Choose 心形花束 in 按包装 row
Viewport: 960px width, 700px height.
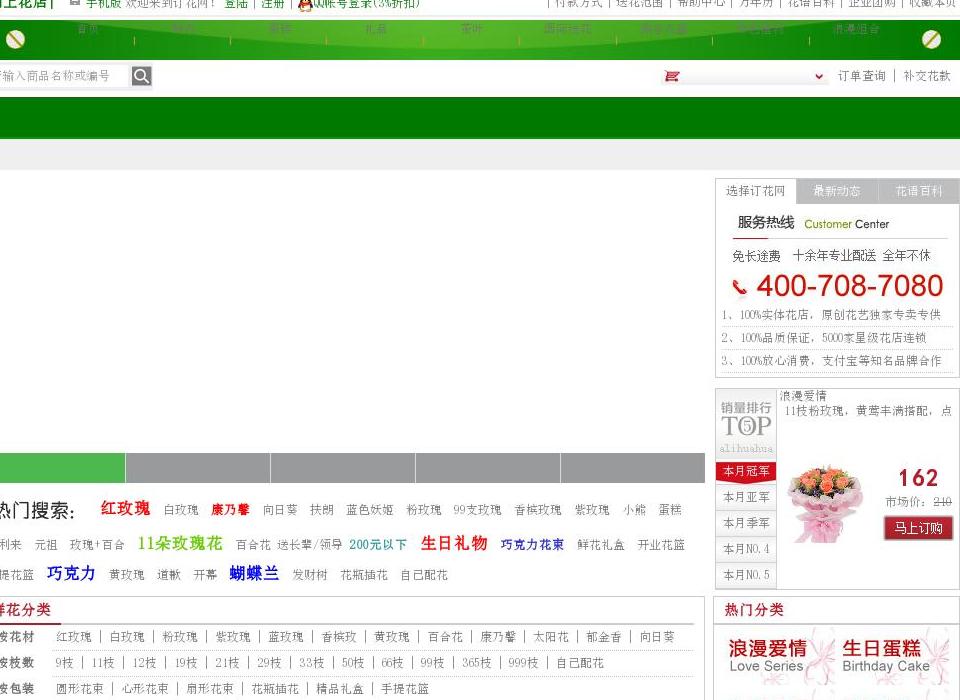click(145, 689)
